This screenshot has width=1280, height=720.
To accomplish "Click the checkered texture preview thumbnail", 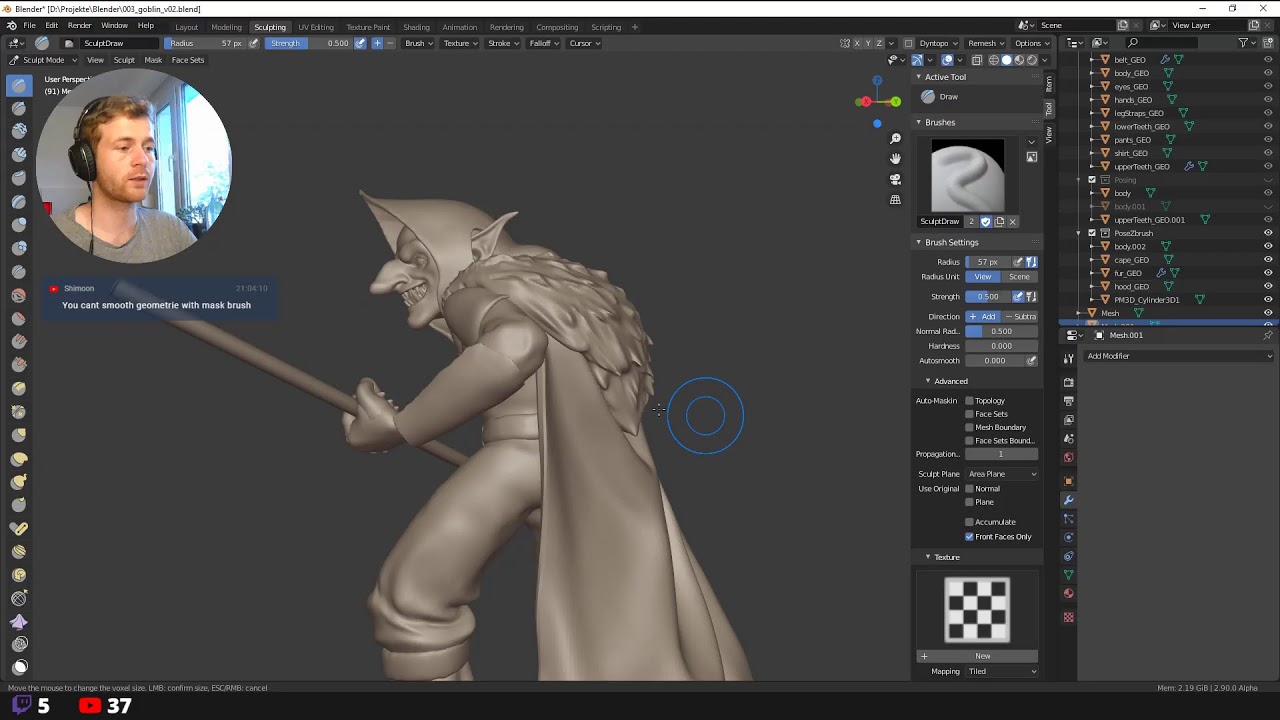I will click(977, 610).
